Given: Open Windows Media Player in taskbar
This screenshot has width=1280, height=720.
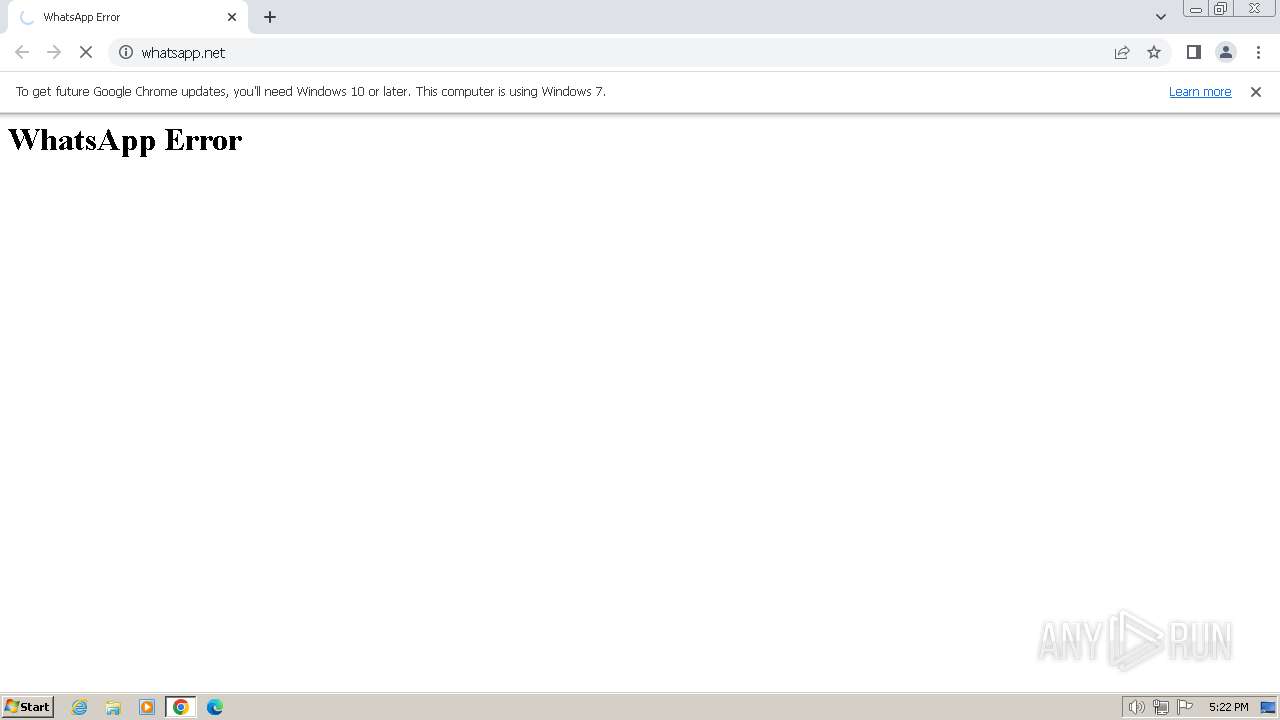Looking at the screenshot, I should [147, 707].
